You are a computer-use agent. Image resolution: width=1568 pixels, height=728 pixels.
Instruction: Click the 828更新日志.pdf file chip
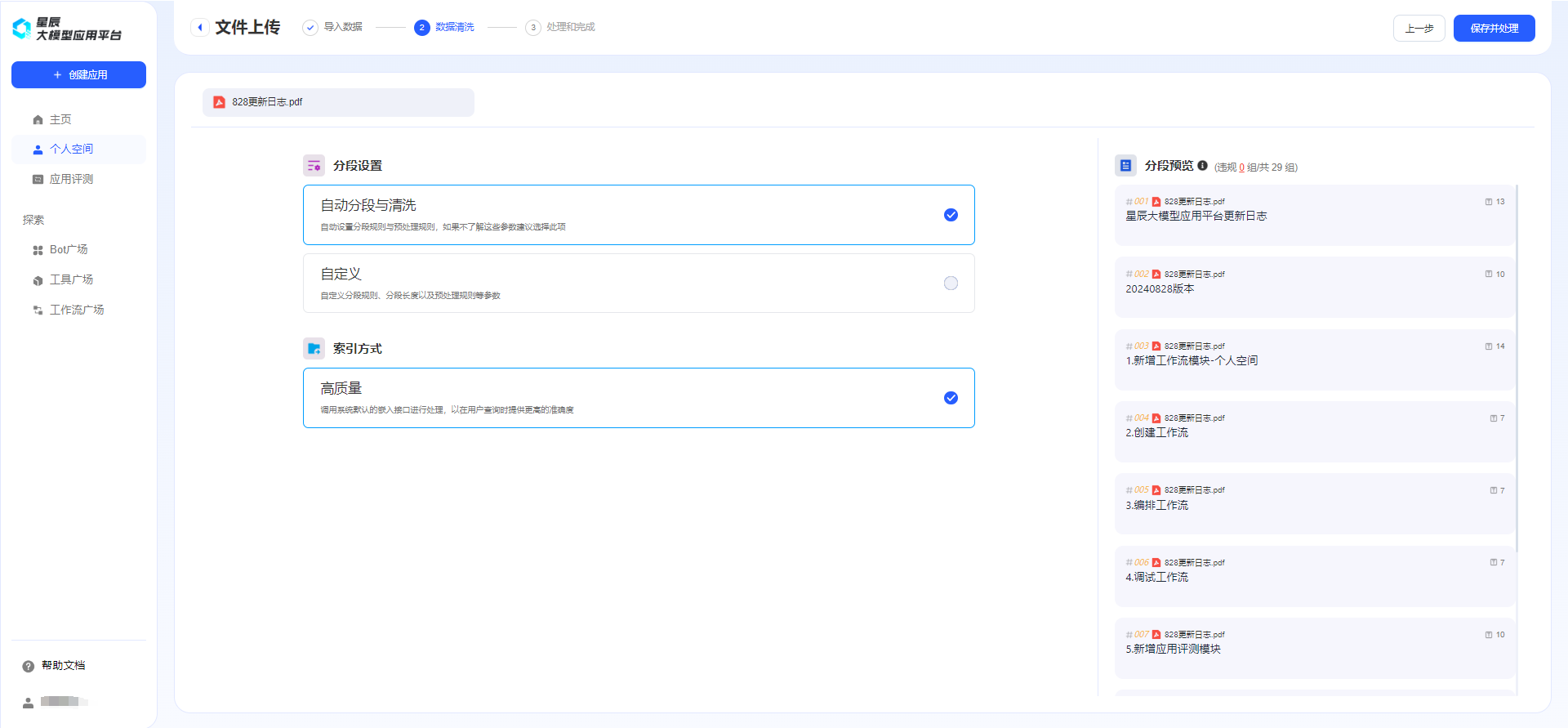pyautogui.click(x=338, y=102)
